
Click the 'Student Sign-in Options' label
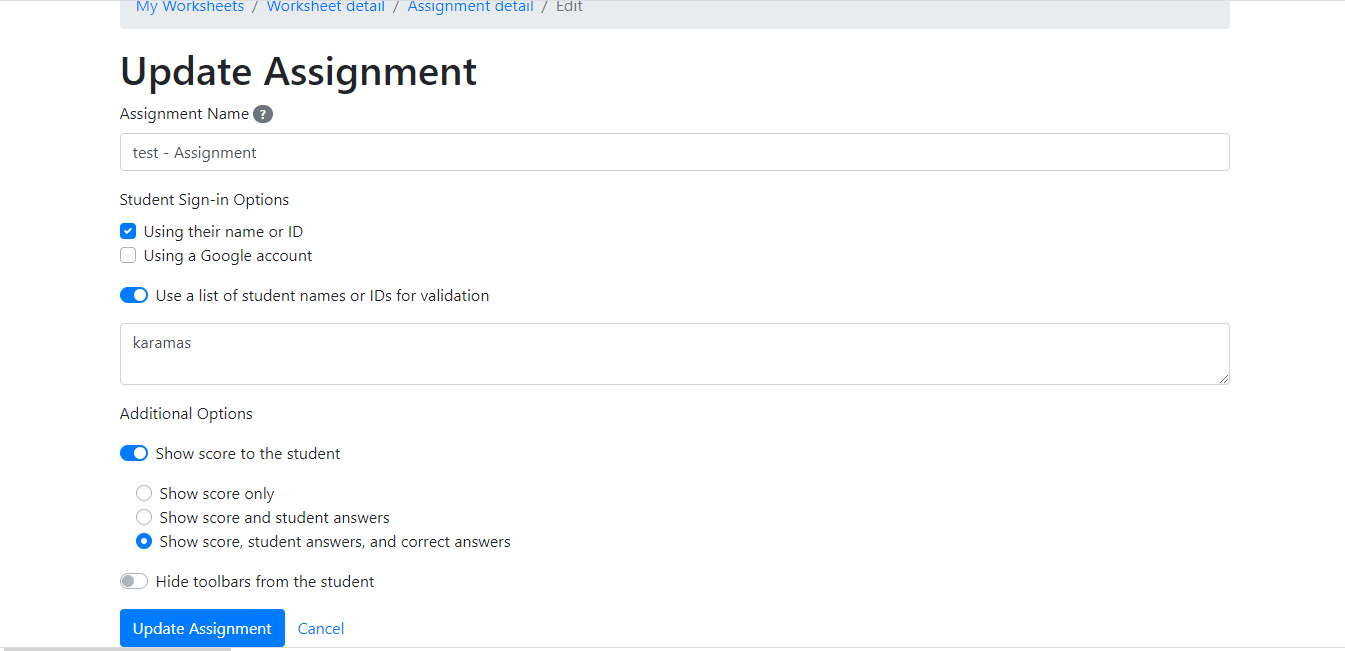[x=204, y=199]
